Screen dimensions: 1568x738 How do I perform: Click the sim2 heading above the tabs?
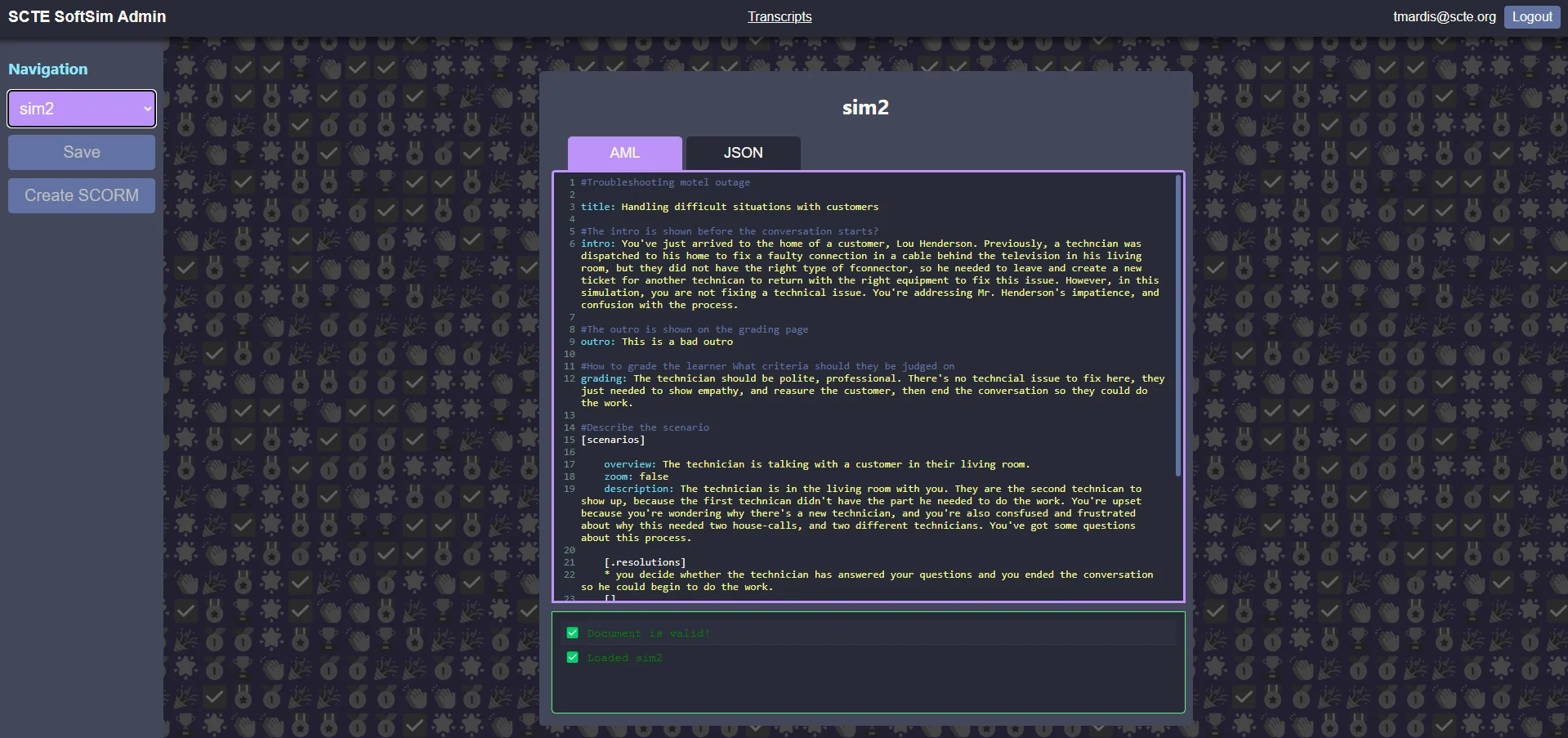pos(865,107)
